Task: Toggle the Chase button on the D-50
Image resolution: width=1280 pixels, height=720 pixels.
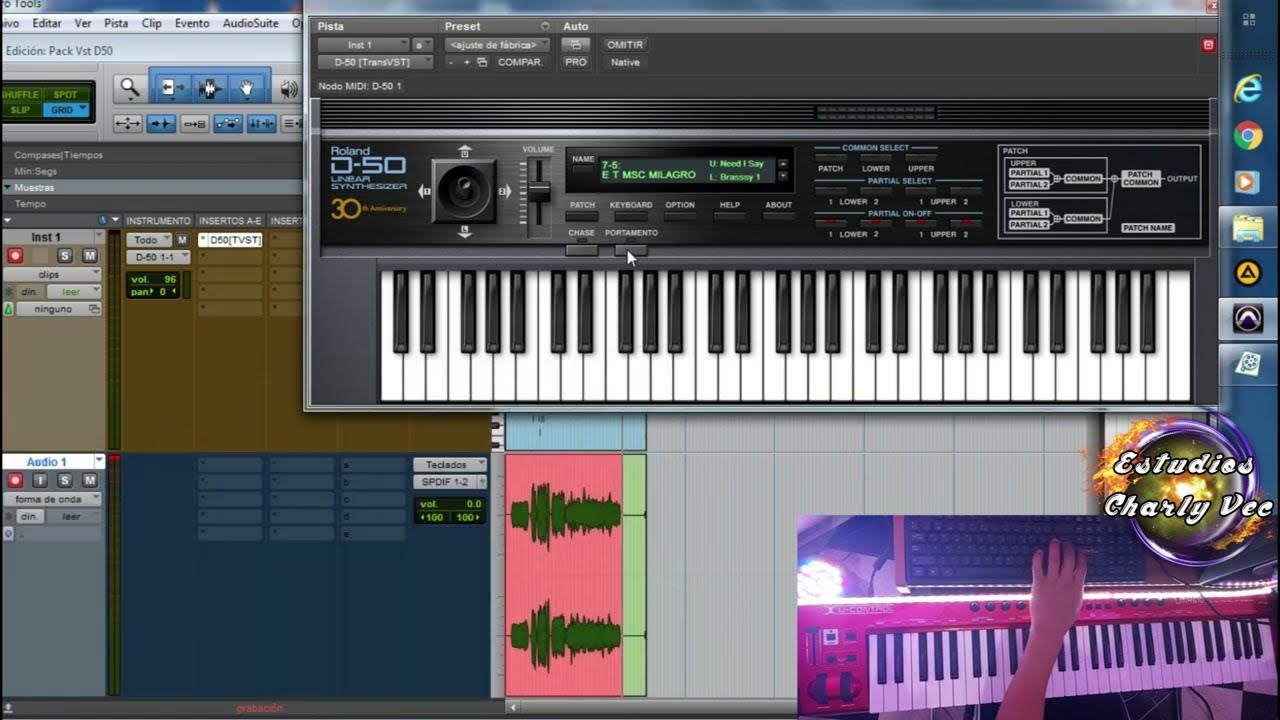Action: click(x=581, y=250)
